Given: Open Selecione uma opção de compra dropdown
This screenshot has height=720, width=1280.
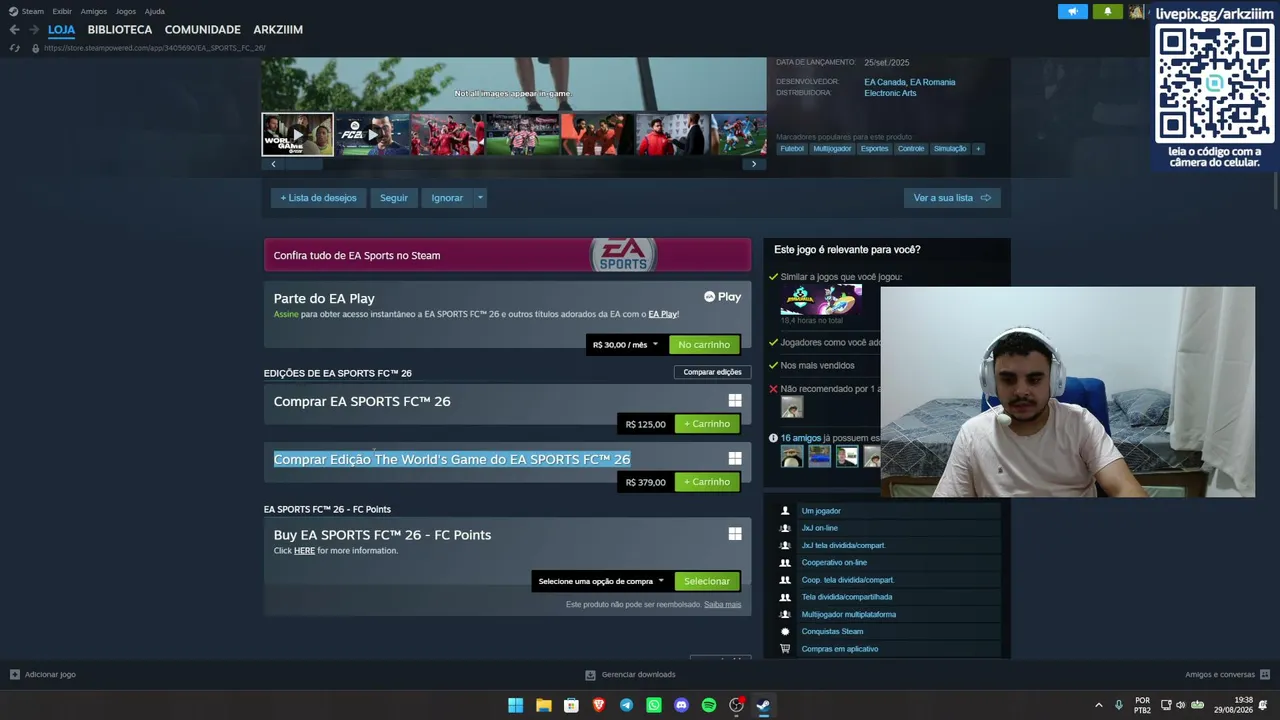Looking at the screenshot, I should 601,581.
